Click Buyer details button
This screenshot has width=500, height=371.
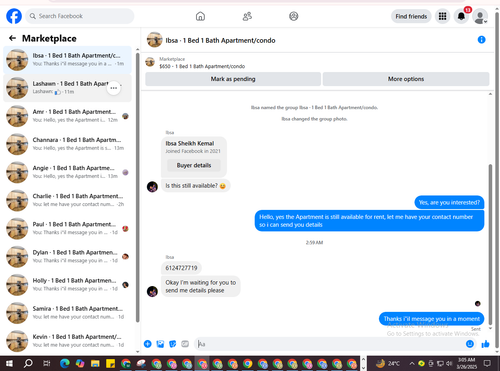194,165
